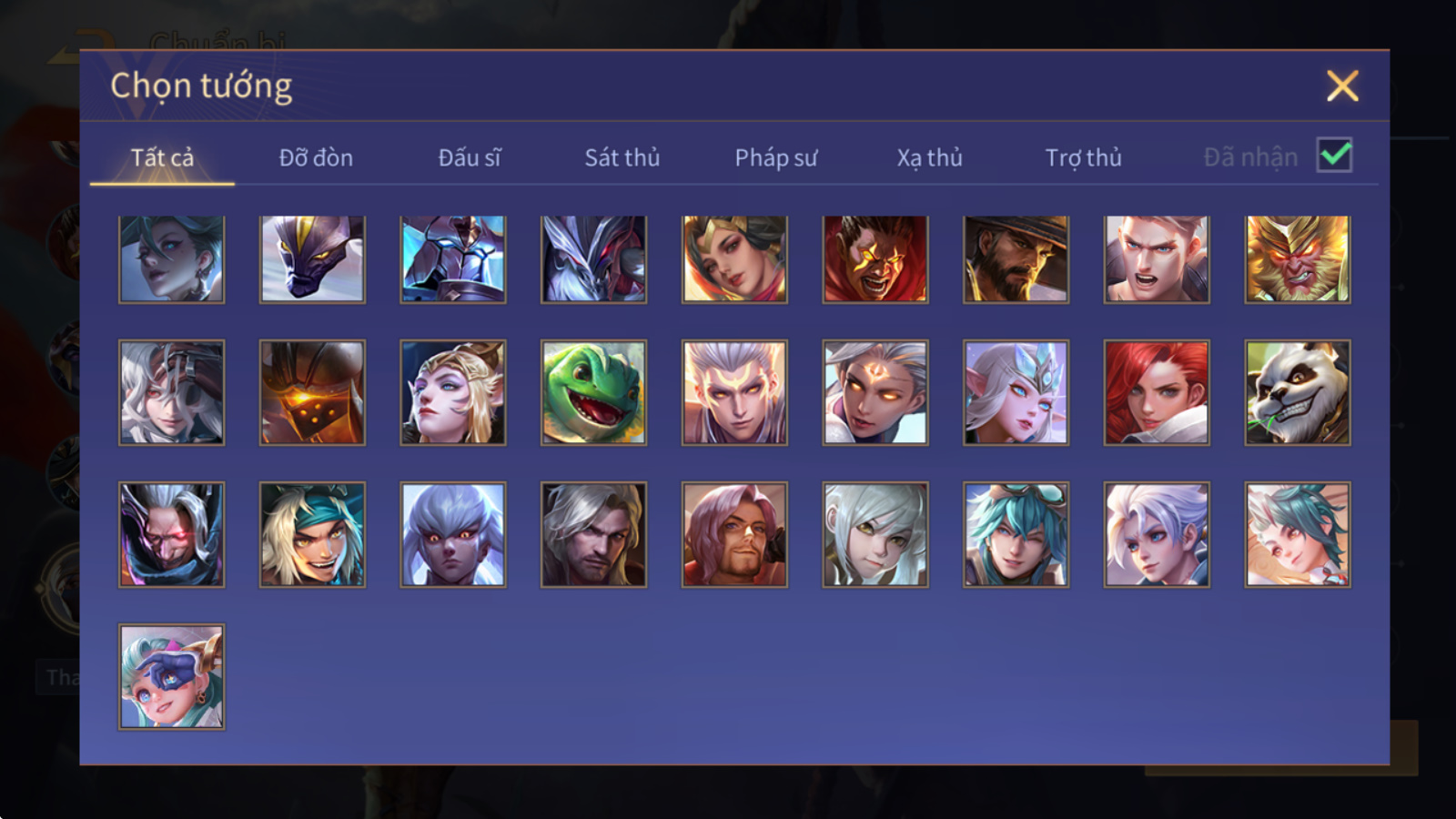Open the Đấu sĩ tab
The width and height of the screenshot is (1456, 819).
[x=470, y=157]
